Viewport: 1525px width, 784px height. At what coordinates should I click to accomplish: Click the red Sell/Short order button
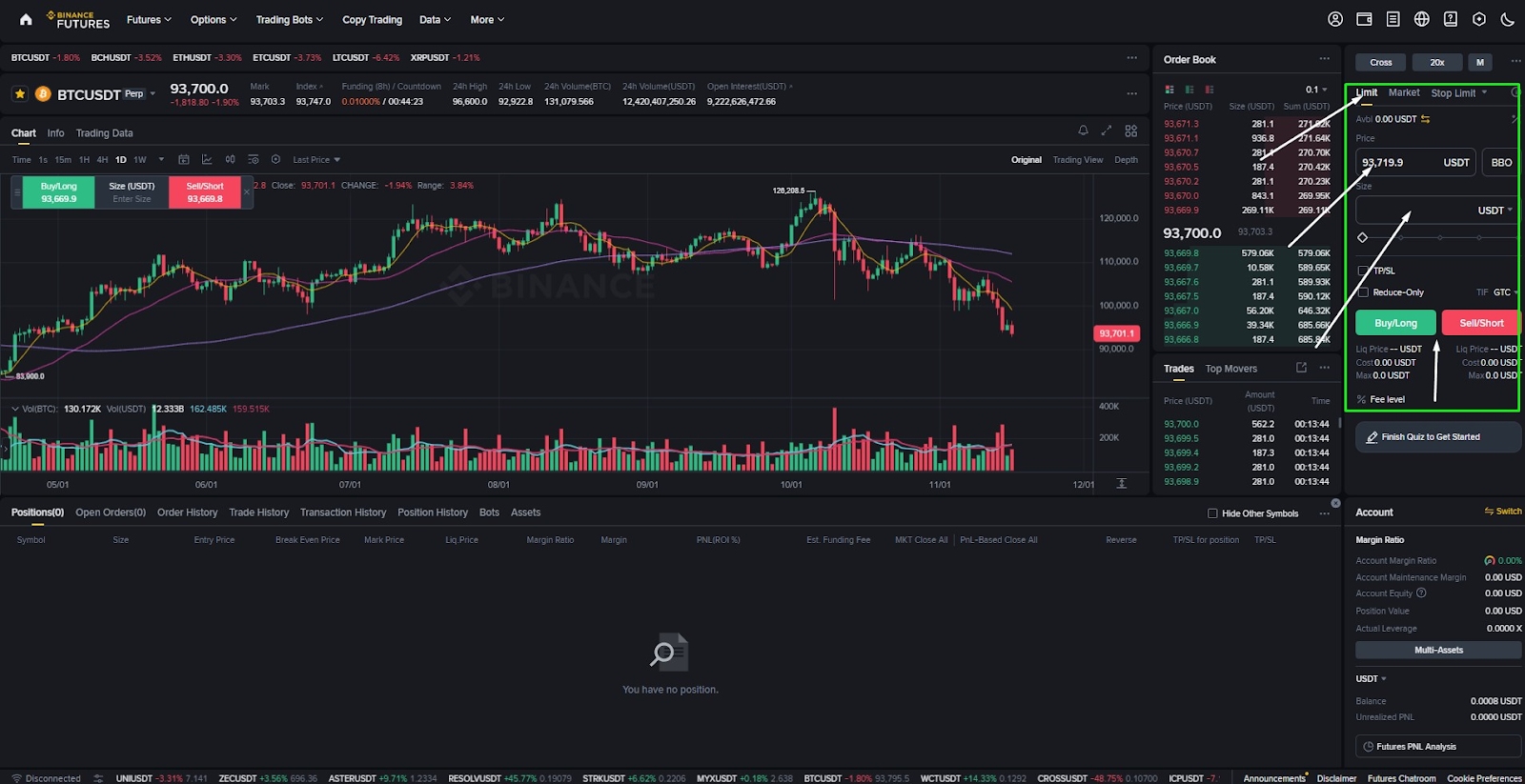pos(1481,323)
